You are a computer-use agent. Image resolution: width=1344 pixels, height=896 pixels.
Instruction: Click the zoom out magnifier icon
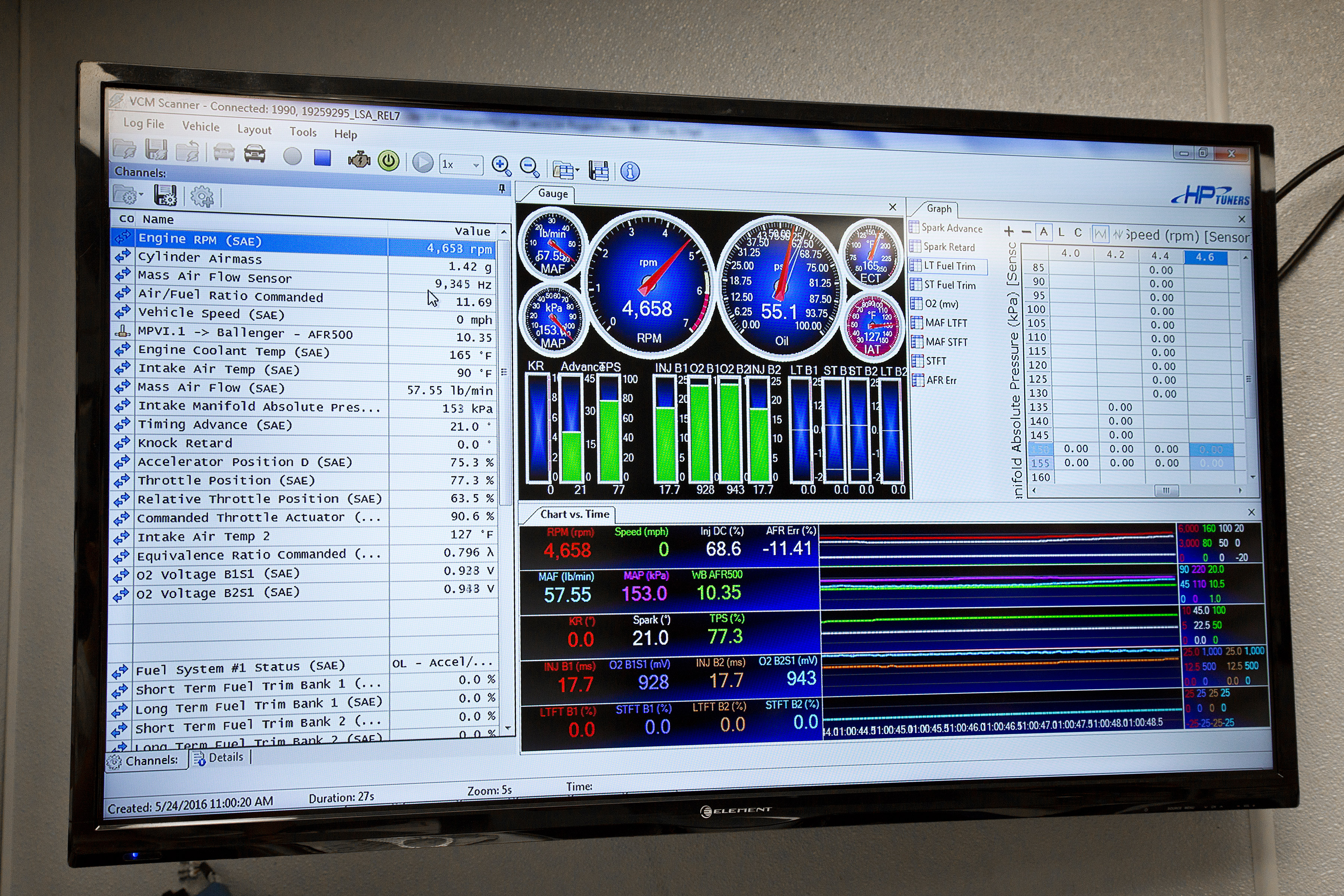click(x=530, y=167)
